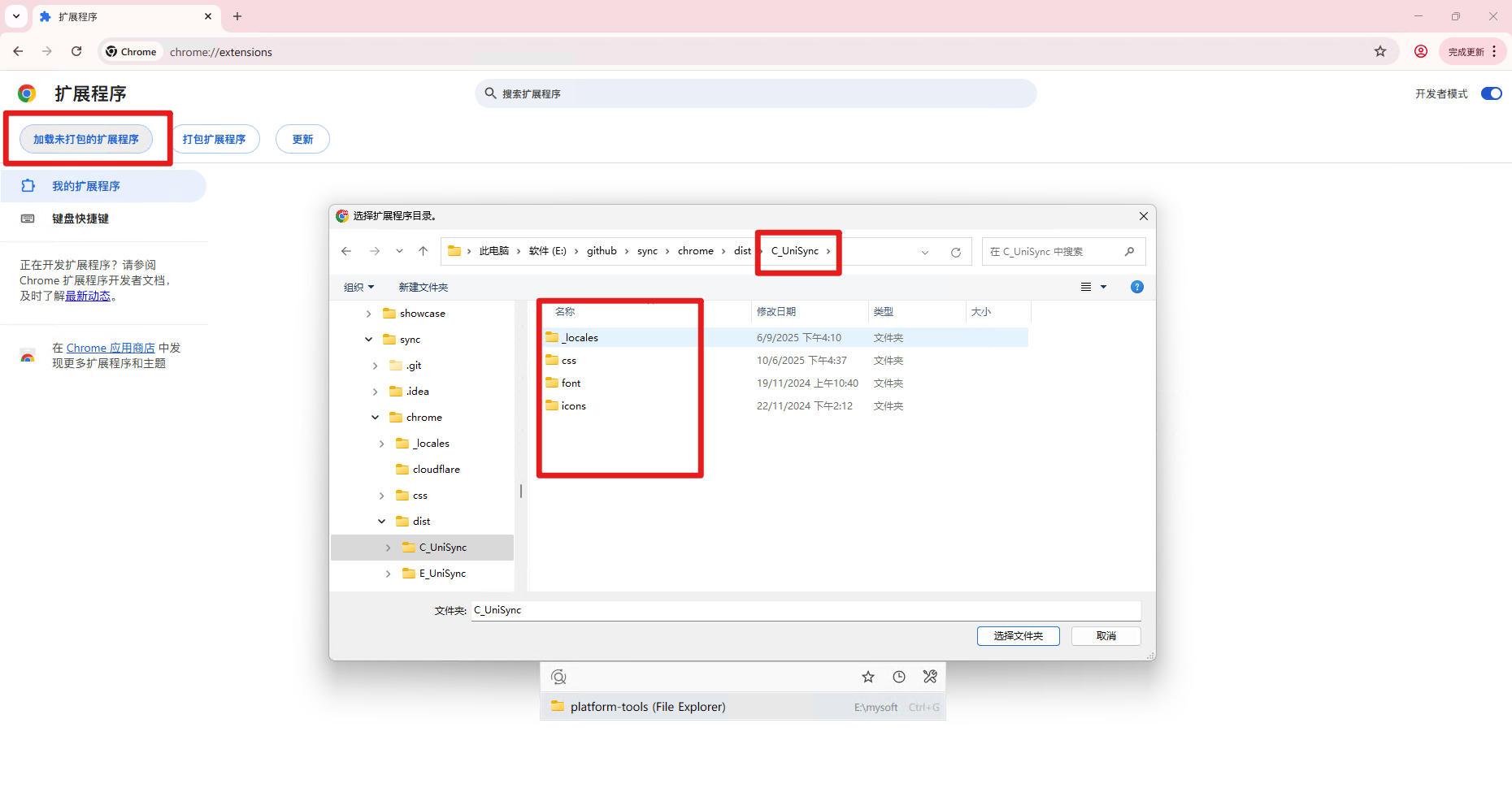This screenshot has width=1512, height=810.
Task: Expand the E_UniSync tree node
Action: 388,574
